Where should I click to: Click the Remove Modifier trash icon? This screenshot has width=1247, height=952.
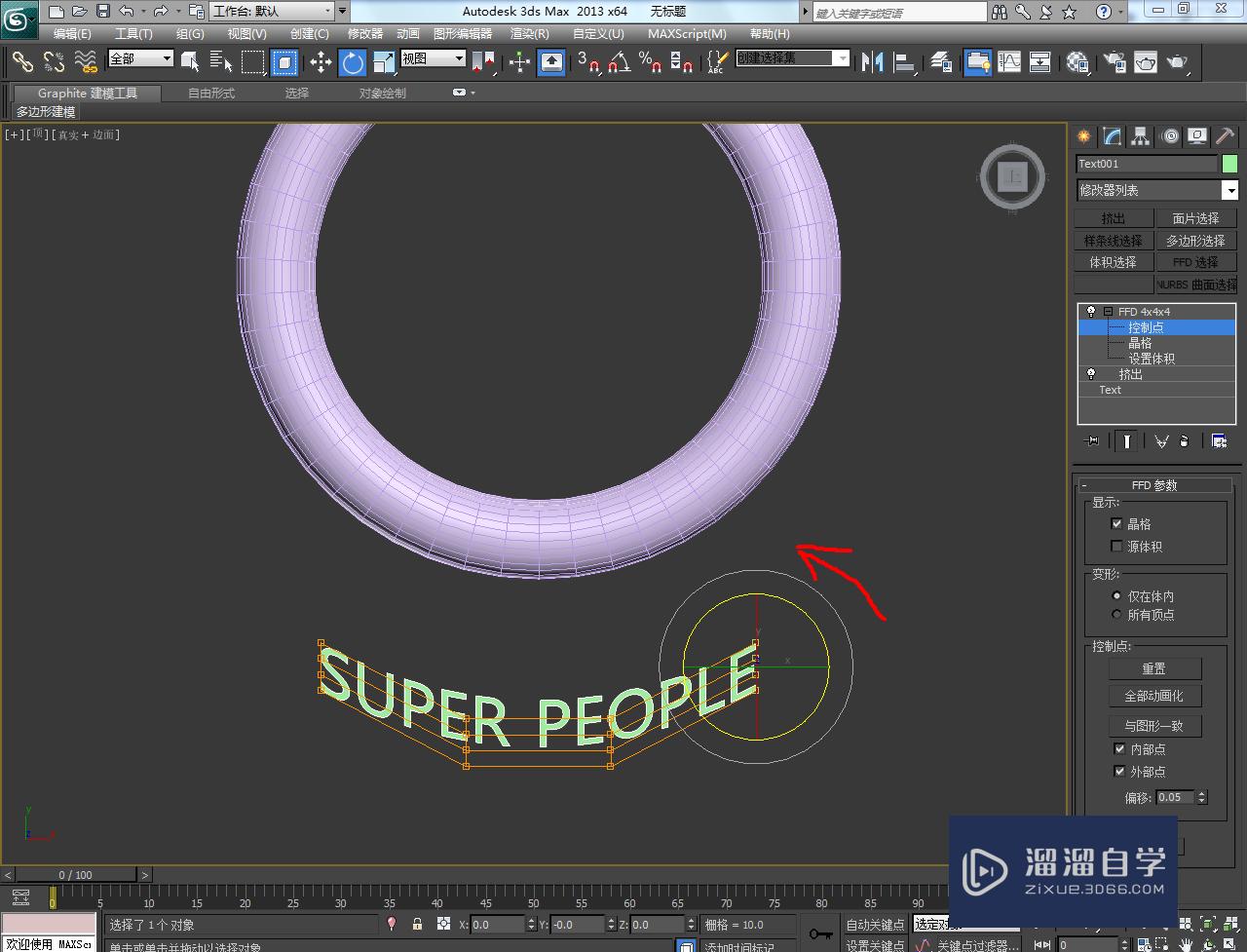click(1184, 441)
